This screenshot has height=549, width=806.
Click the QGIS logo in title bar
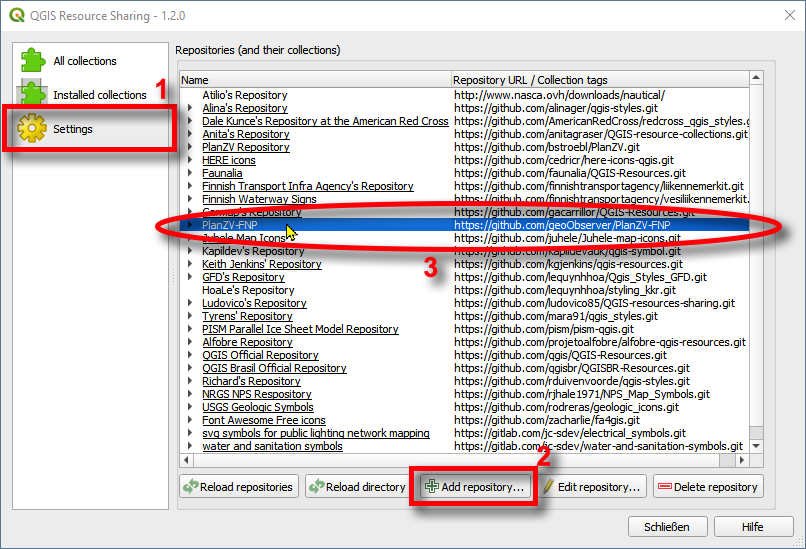[x=17, y=15]
